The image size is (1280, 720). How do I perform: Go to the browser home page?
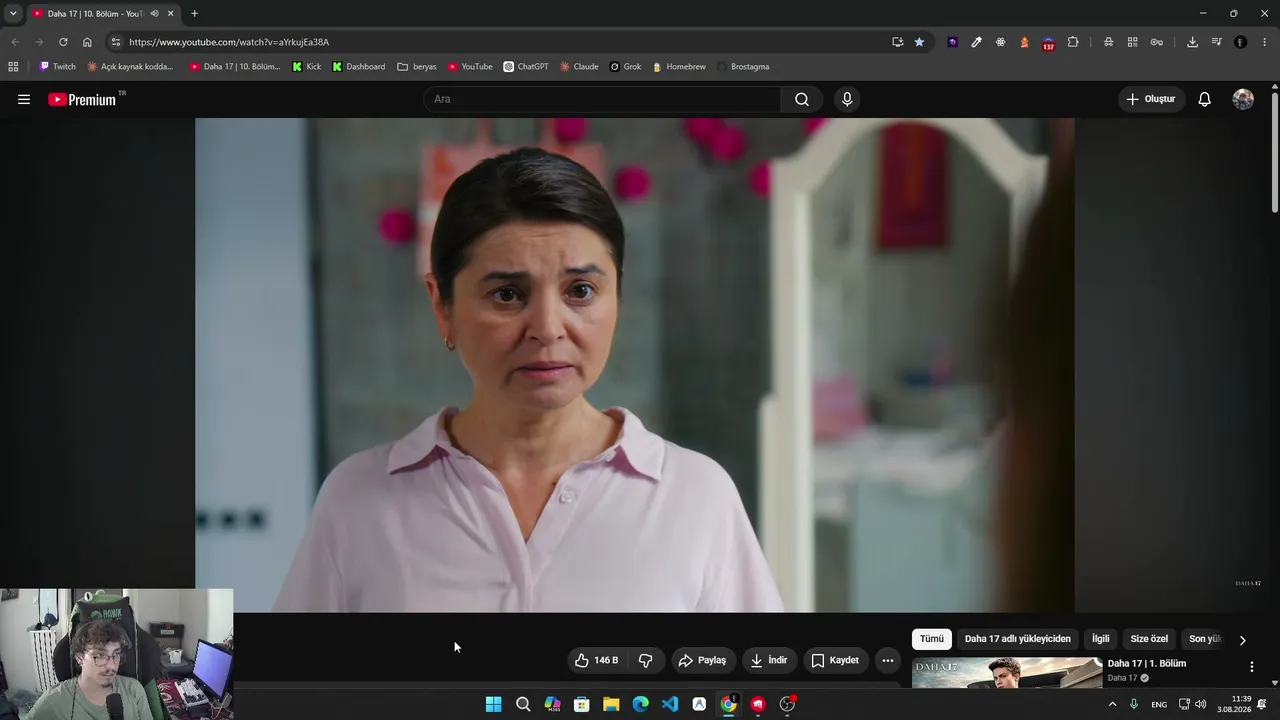click(87, 42)
